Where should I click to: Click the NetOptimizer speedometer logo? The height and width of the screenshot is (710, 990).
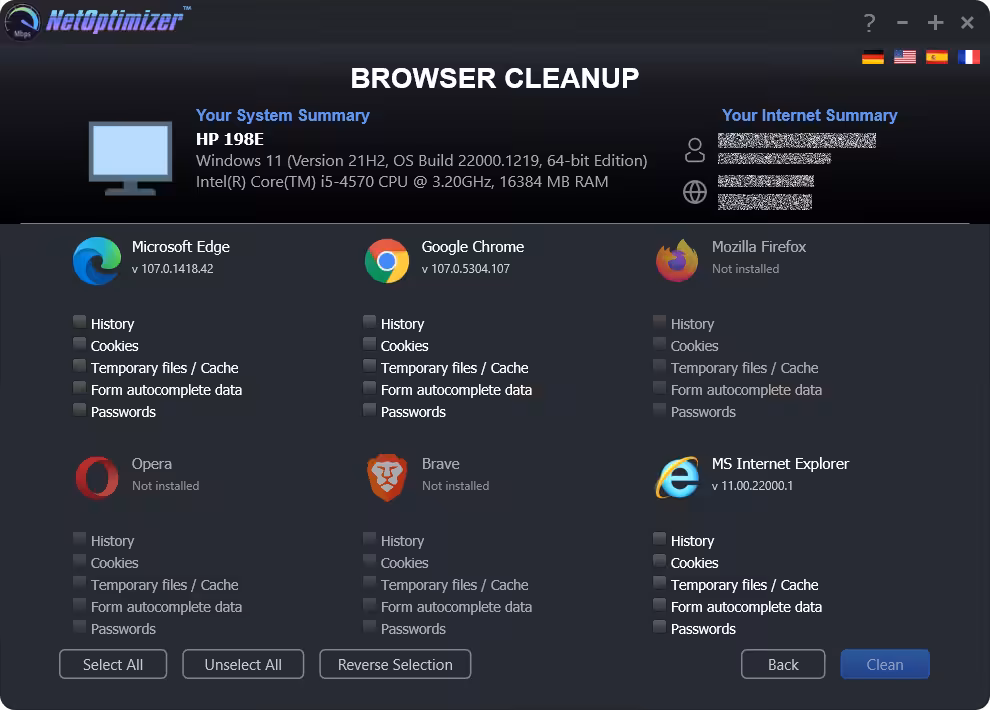[x=22, y=22]
